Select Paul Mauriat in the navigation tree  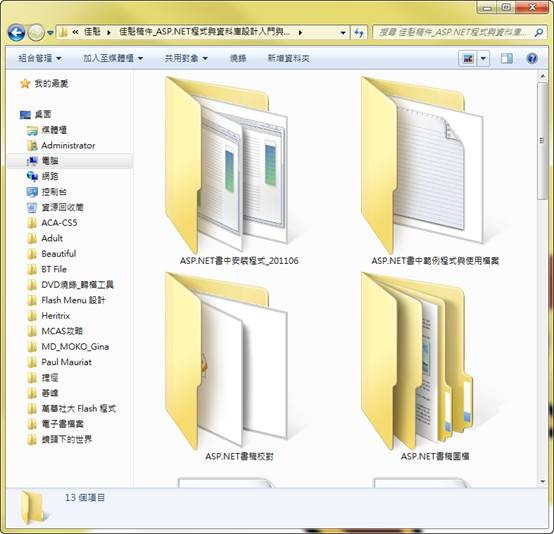pos(66,362)
